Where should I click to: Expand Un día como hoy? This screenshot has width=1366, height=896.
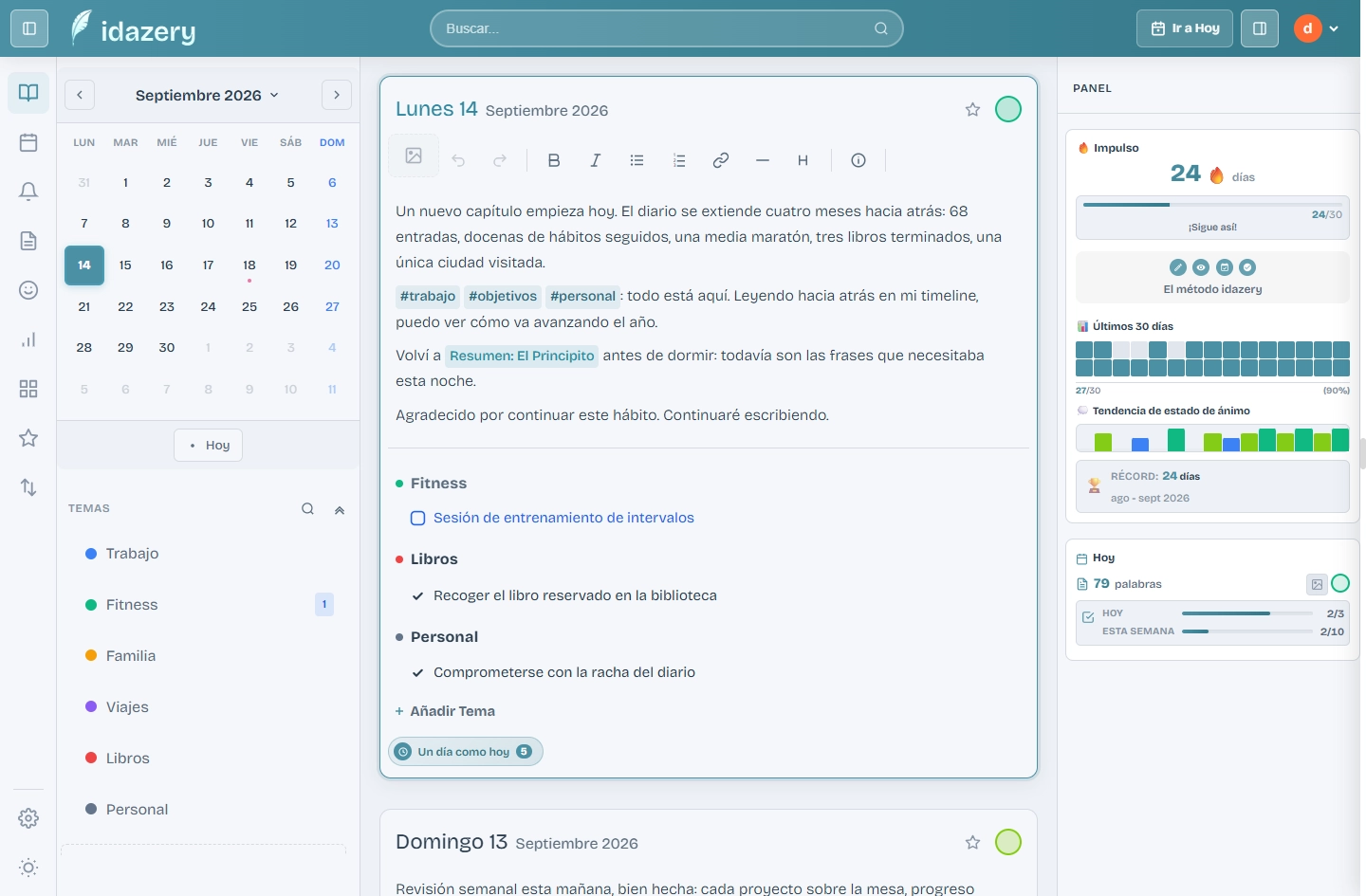click(x=466, y=752)
